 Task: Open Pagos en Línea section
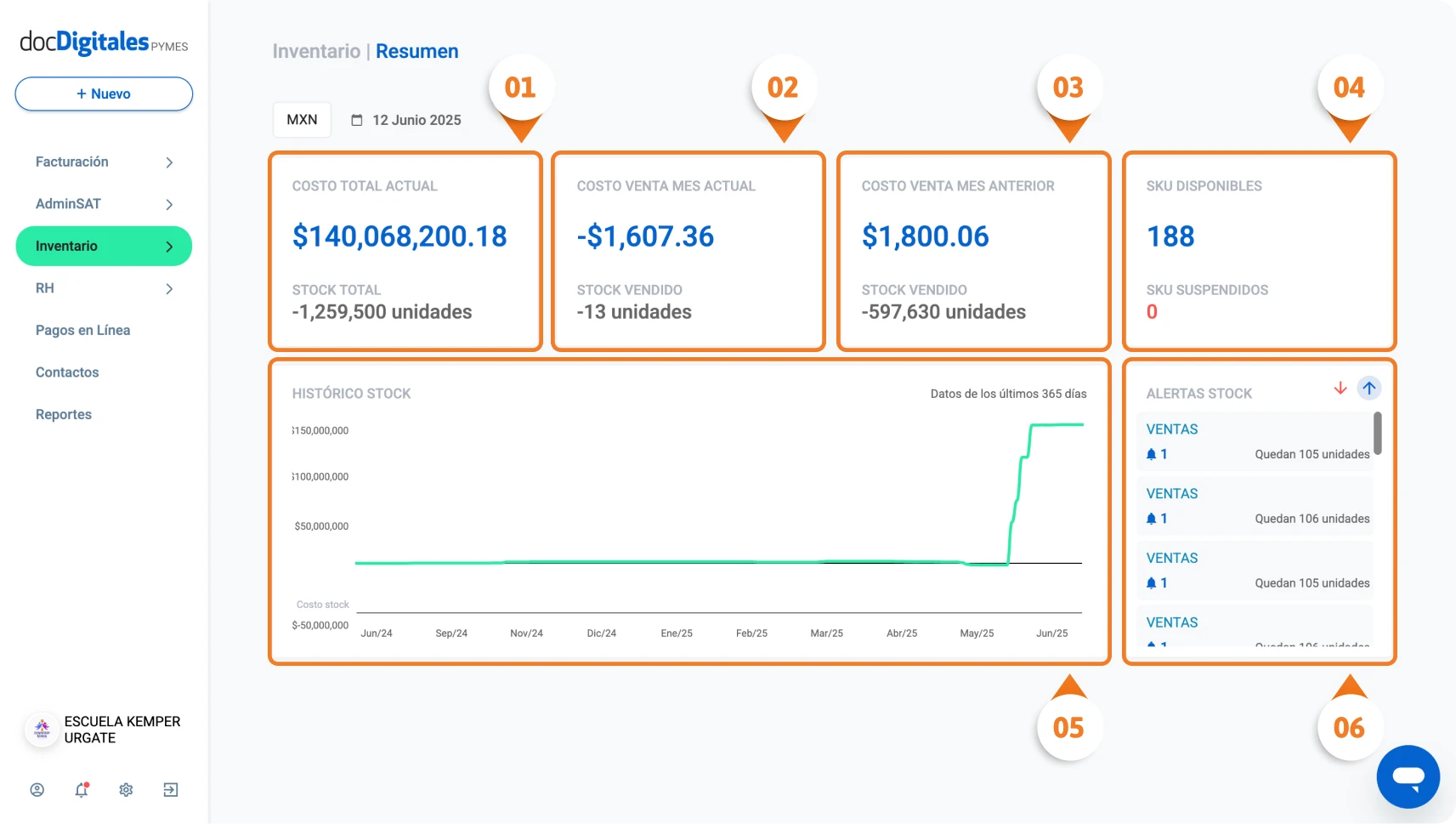82,330
